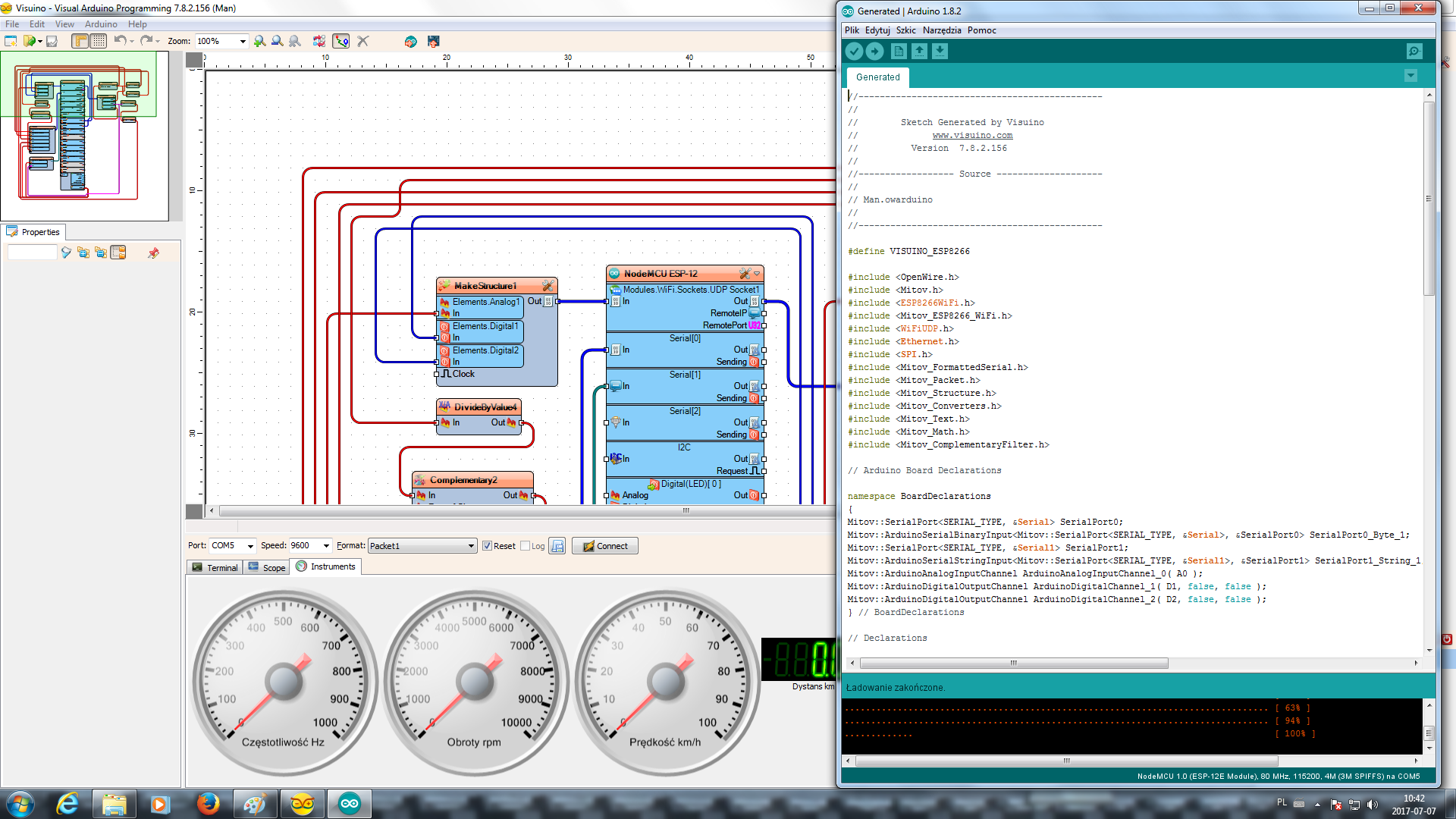The image size is (1456, 819).
Task: Select the Properties tab
Action: point(34,232)
